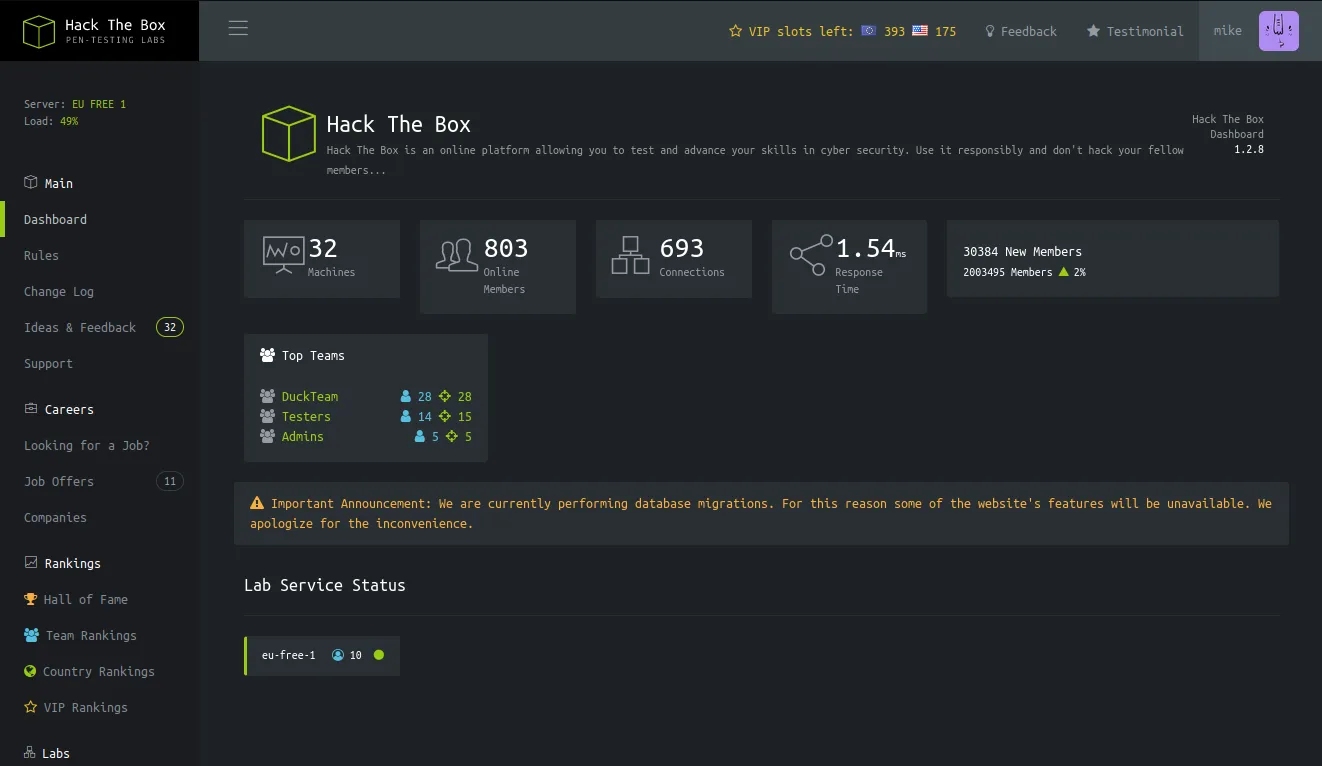Click the green members growth triangle
The image size is (1322, 766).
1064,271
